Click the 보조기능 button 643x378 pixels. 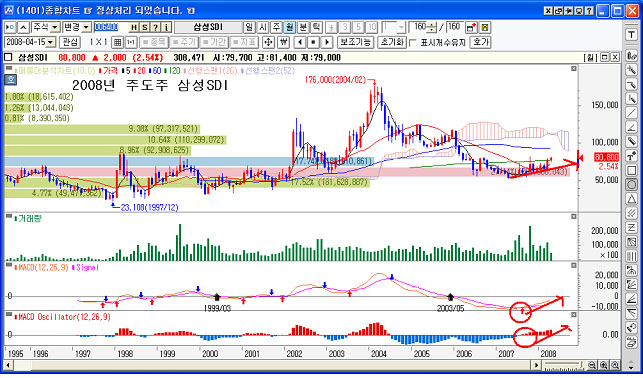pos(355,42)
